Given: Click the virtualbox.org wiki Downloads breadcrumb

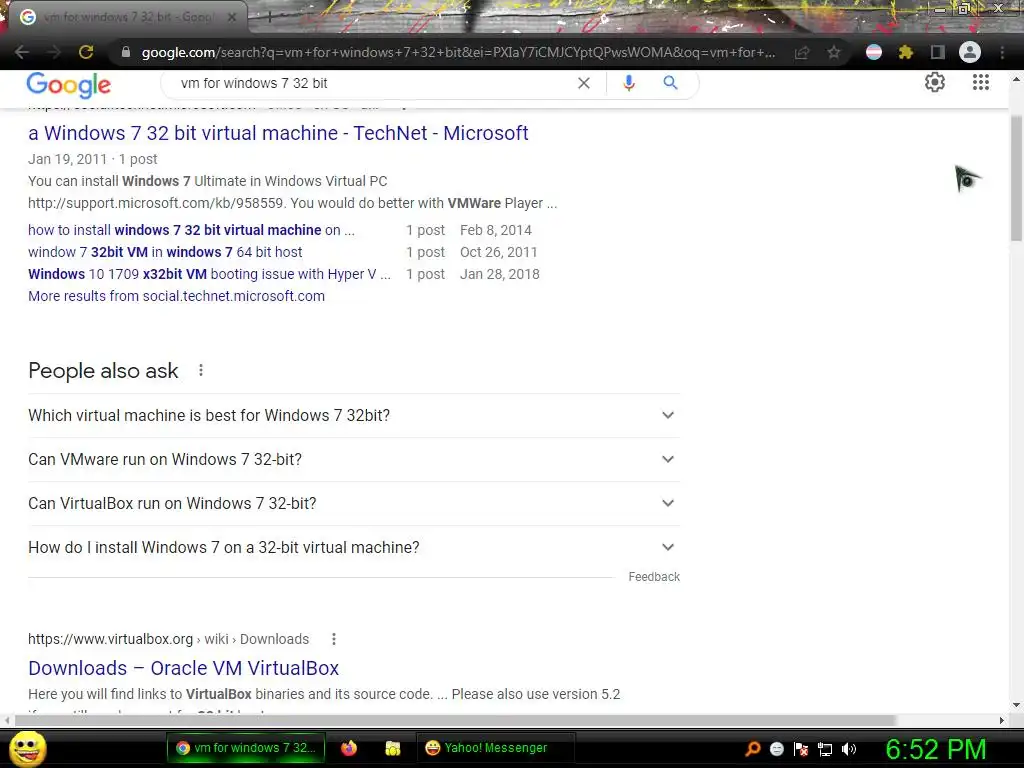Looking at the screenshot, I should [x=168, y=639].
